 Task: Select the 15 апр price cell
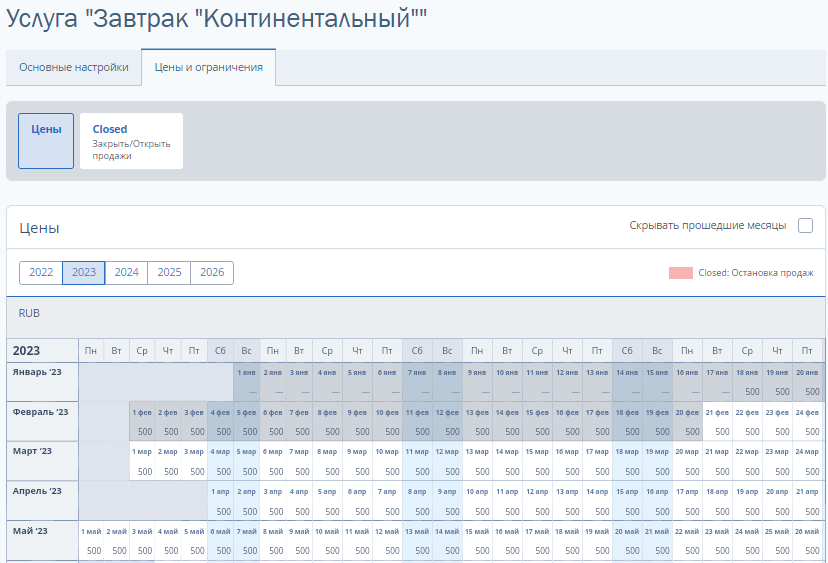[627, 501]
